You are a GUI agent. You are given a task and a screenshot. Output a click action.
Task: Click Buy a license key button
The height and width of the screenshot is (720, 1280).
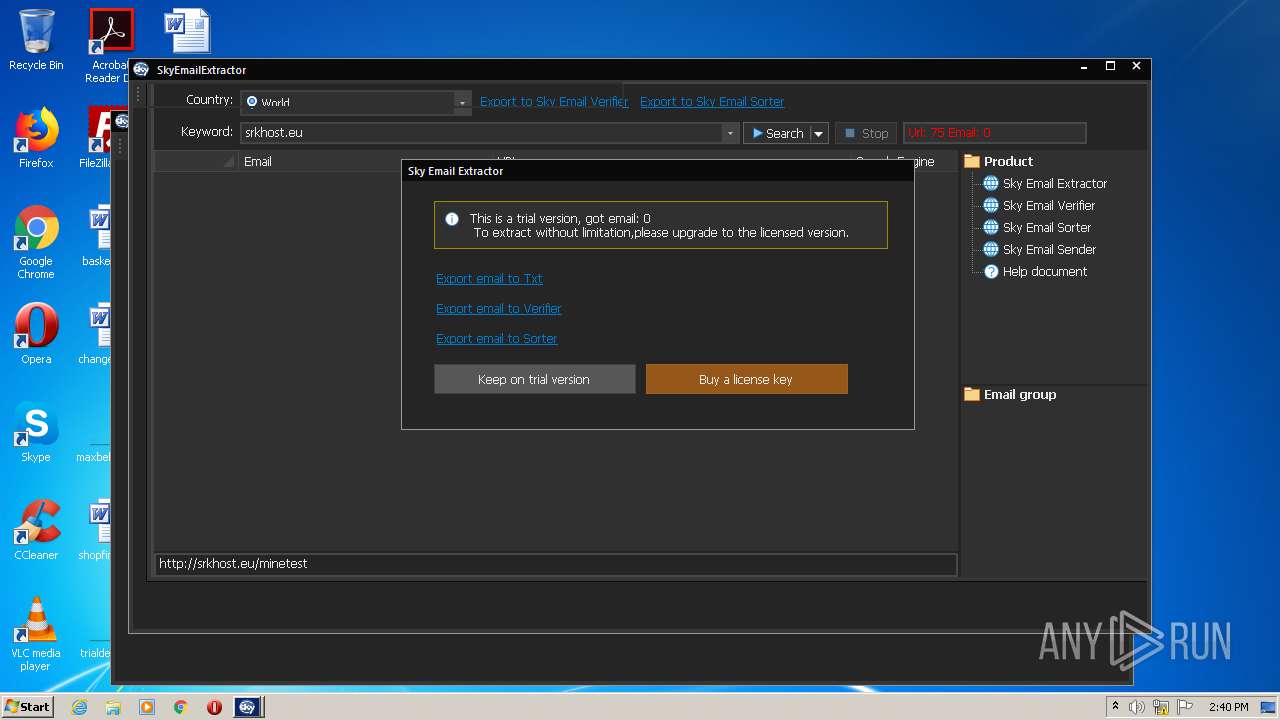[746, 379]
